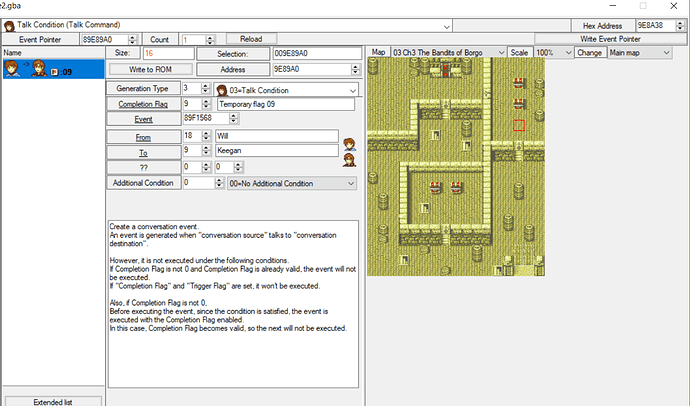
Task: Adjust the Additional Condition number stepper
Action: pyautogui.click(x=219, y=183)
